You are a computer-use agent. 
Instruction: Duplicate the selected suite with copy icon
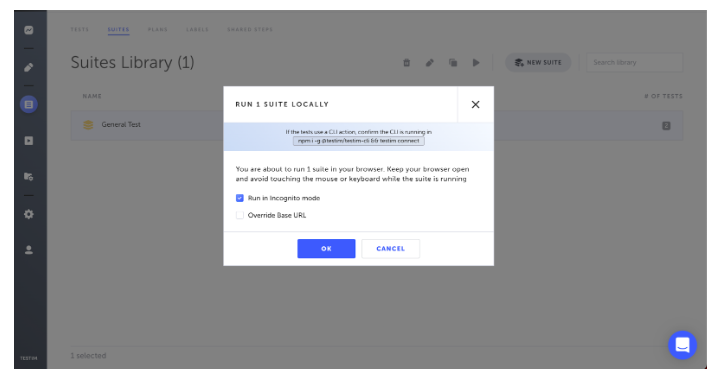tap(453, 63)
